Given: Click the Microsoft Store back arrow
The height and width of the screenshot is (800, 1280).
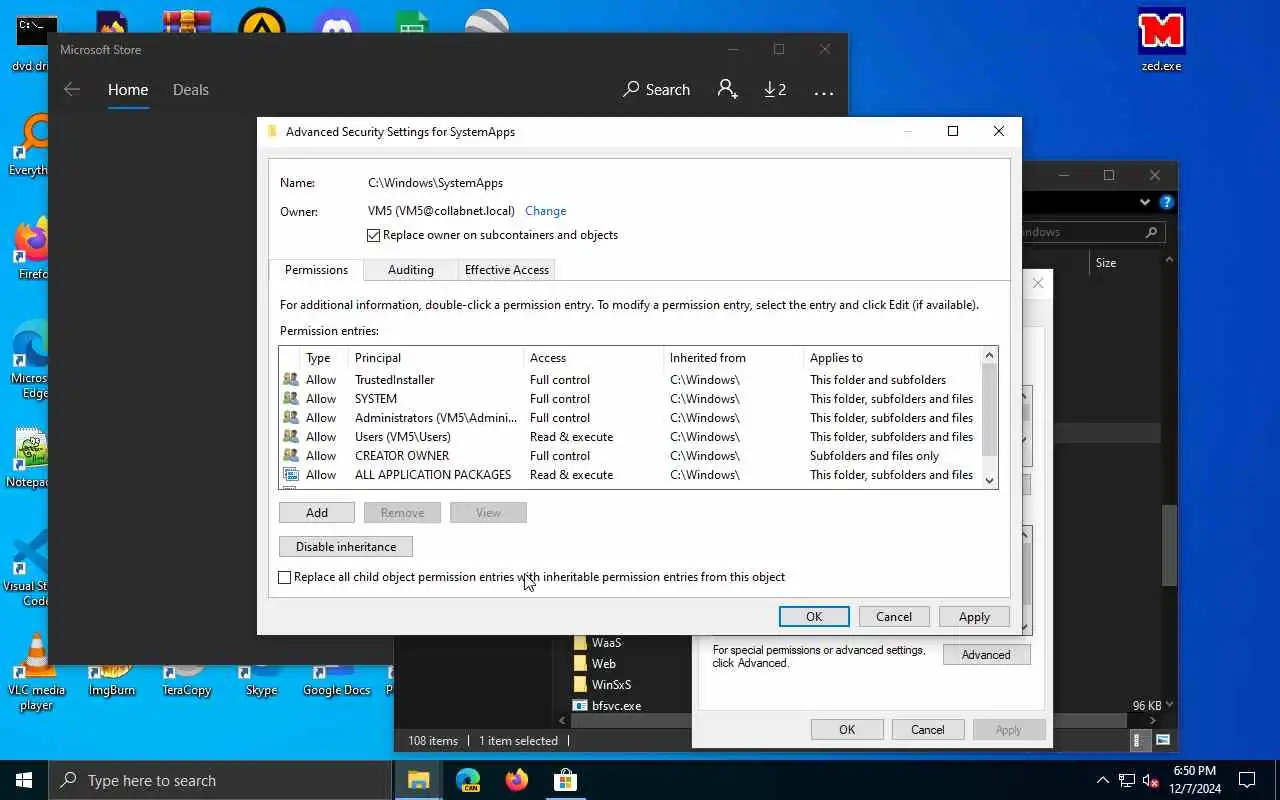Looking at the screenshot, I should 72,89.
